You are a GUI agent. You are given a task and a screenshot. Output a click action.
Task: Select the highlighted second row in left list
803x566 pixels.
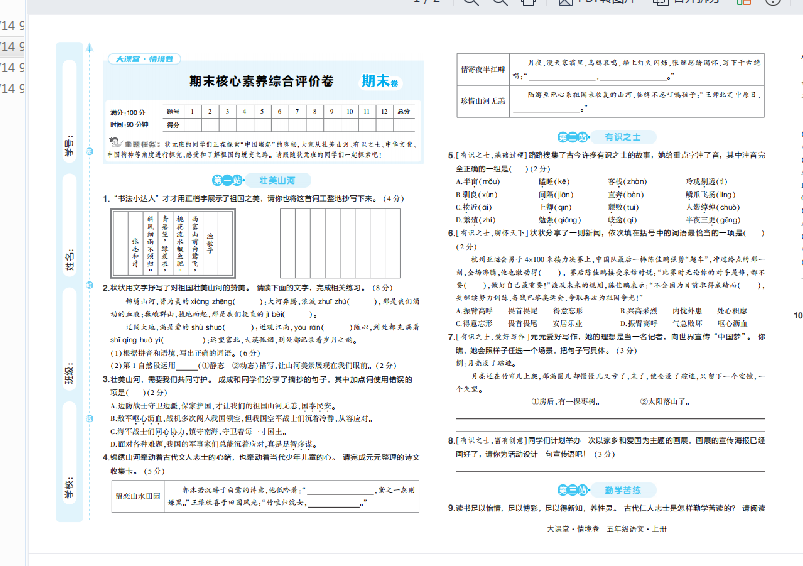click(12, 45)
